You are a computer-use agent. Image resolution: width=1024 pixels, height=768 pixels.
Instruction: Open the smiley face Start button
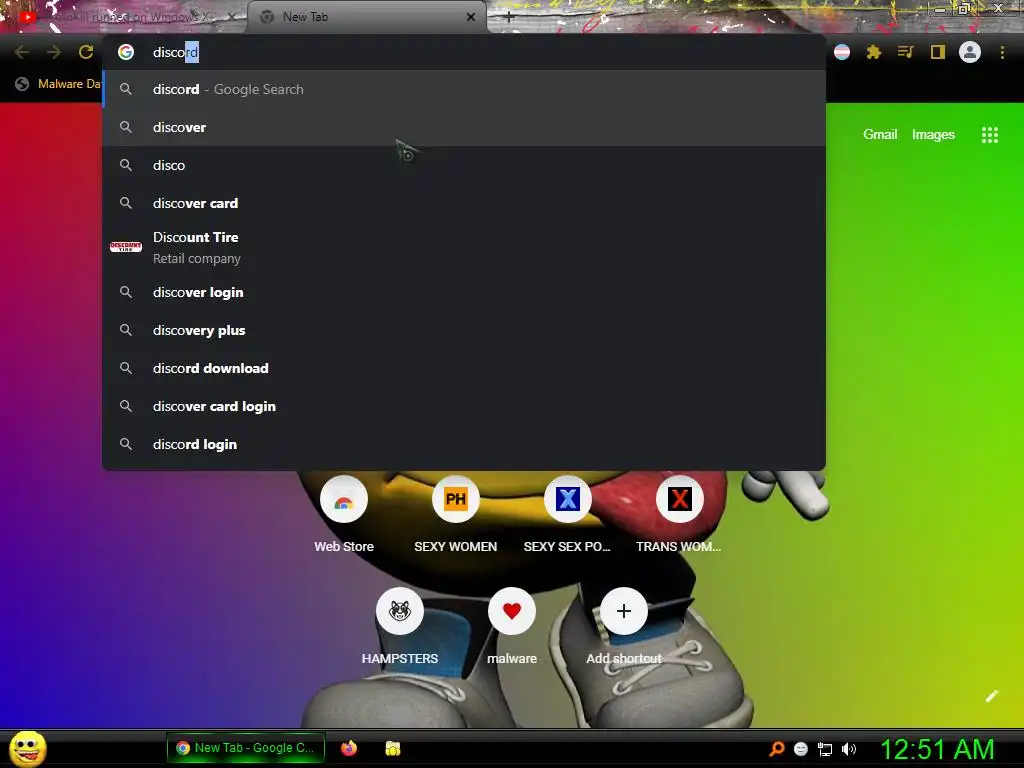coord(28,748)
